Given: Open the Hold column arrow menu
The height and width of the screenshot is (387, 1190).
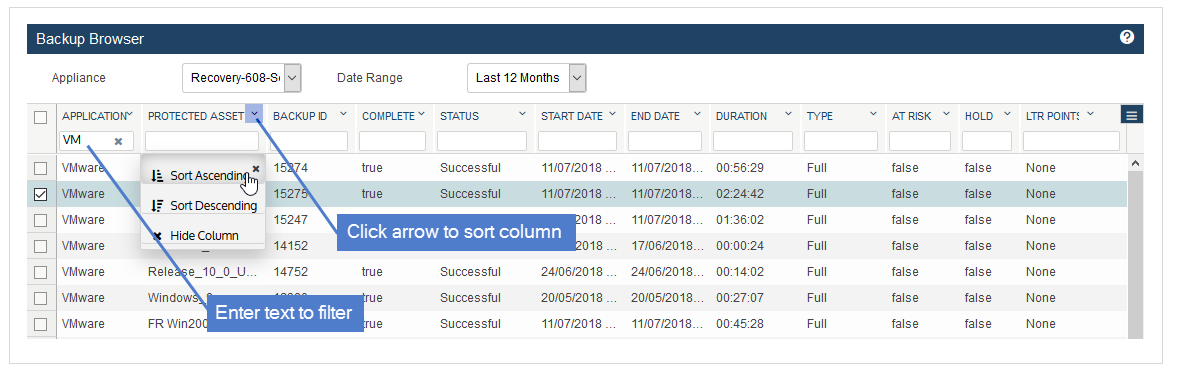Looking at the screenshot, I should (x=1007, y=115).
